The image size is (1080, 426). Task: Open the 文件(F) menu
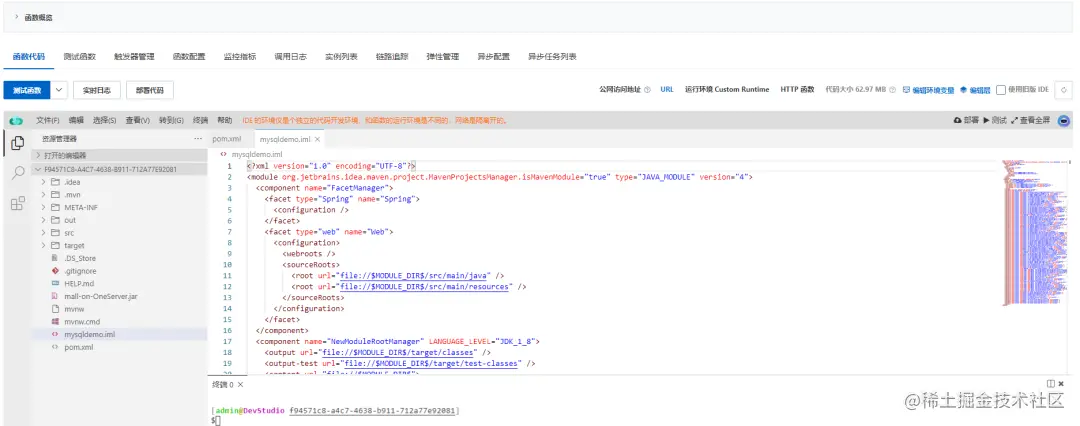pos(48,120)
